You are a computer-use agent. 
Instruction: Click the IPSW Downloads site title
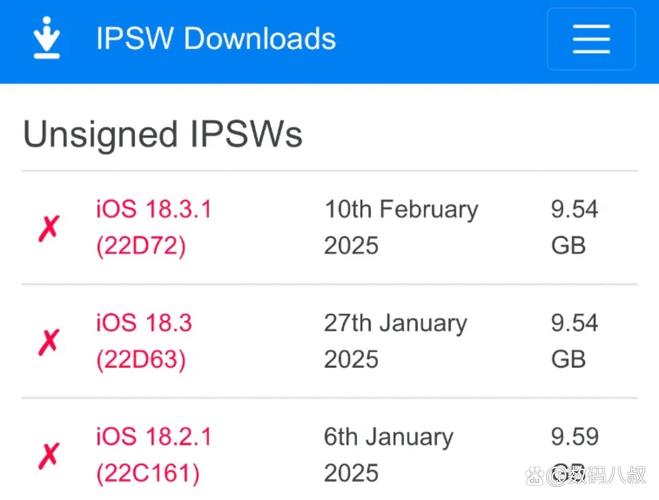[215, 39]
